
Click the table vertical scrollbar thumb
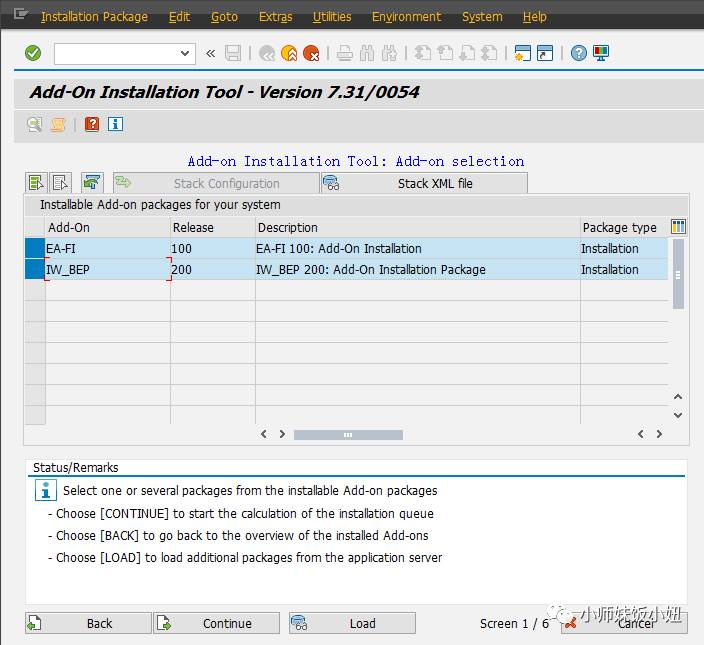click(x=678, y=274)
